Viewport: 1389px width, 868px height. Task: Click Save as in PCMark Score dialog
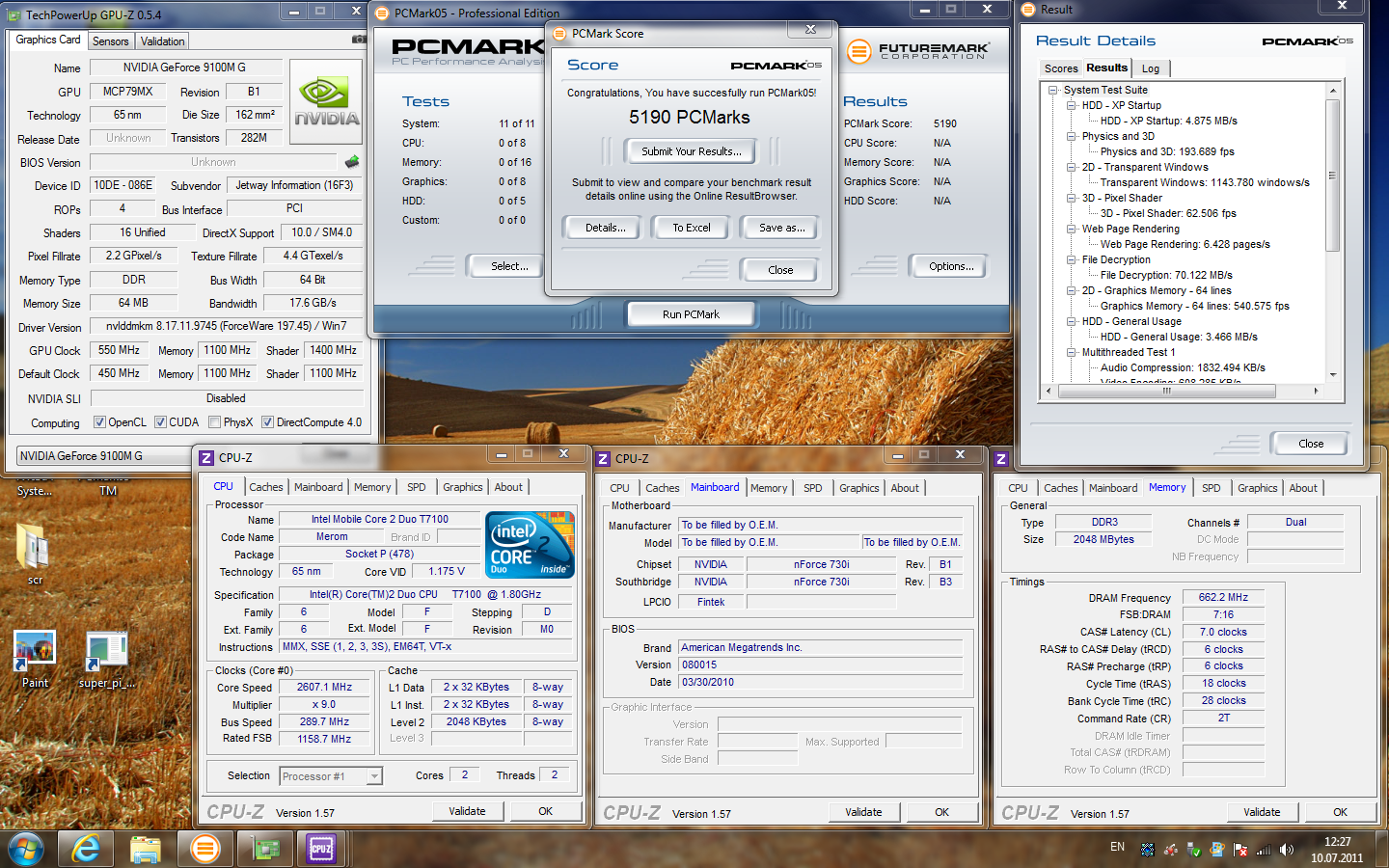[781, 228]
